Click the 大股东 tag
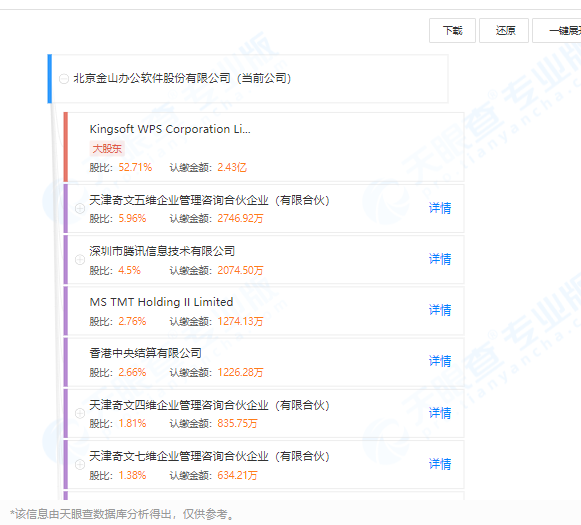The image size is (581, 525). pos(107,149)
